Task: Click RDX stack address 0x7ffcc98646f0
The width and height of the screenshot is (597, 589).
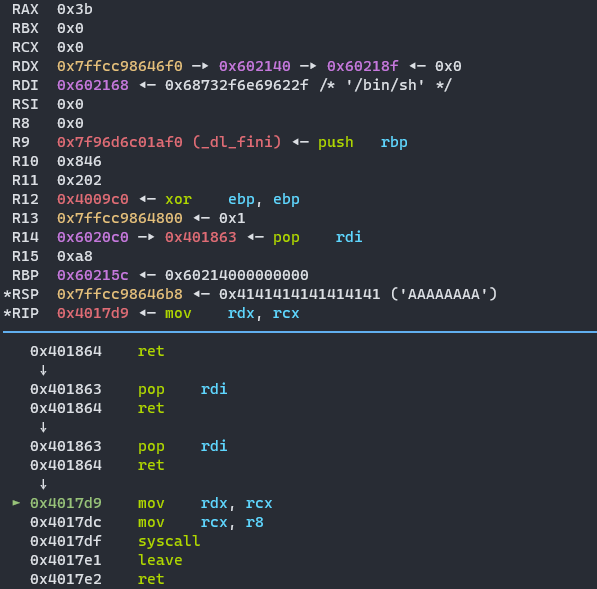Action: 120,66
